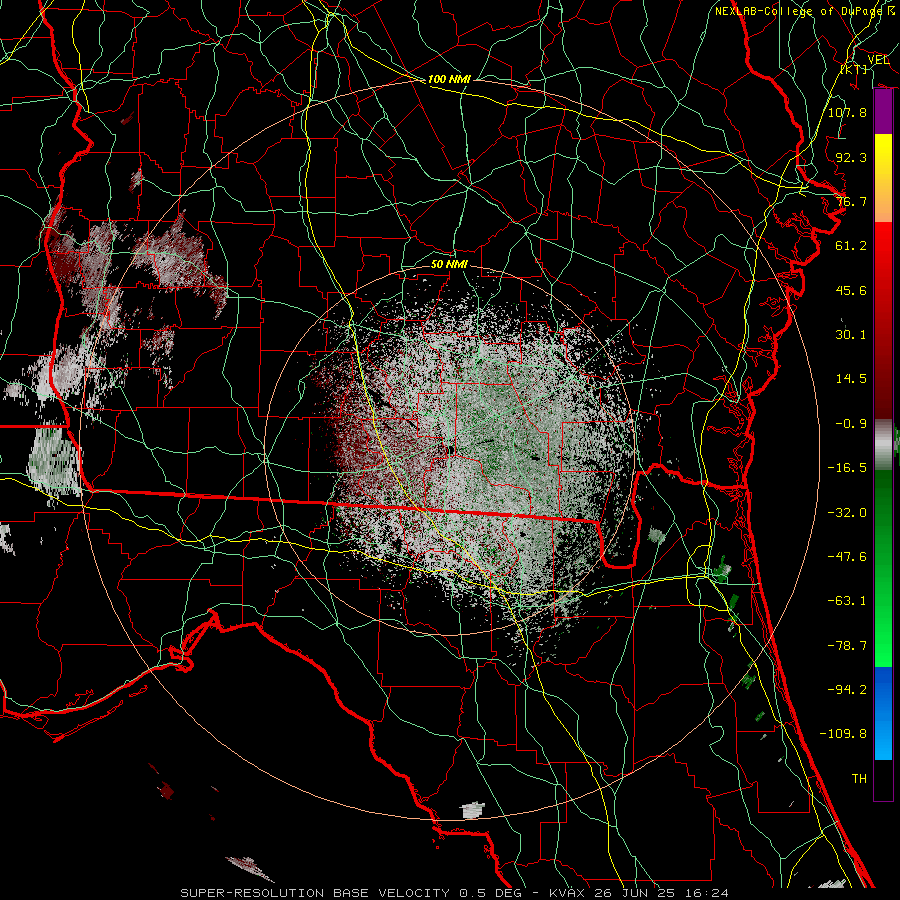The width and height of the screenshot is (900, 900).
Task: Click the TH legend label
Action: [859, 779]
